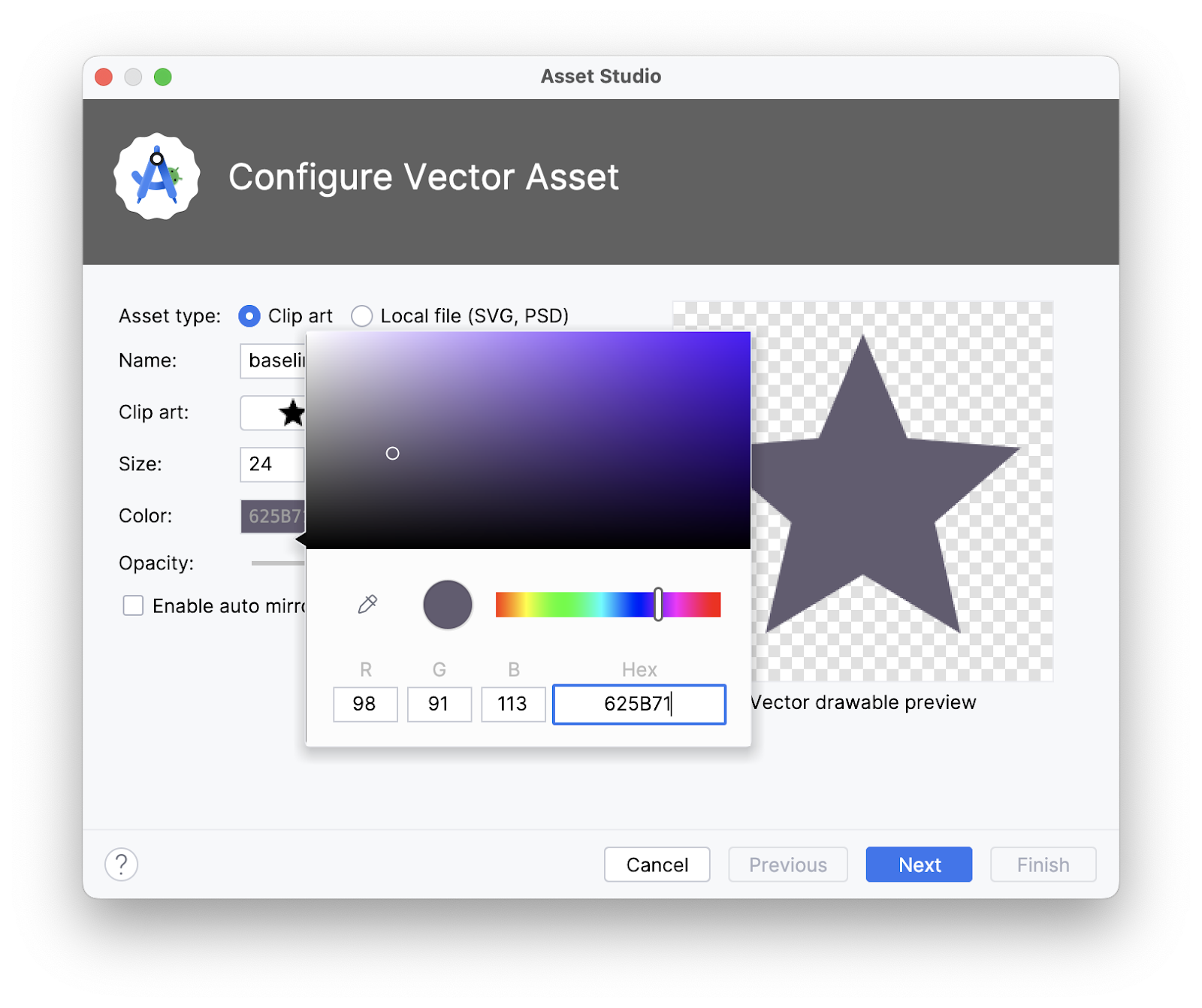This screenshot has height=1008, width=1202.
Task: Click the rainbow hue slider handle
Action: (x=658, y=605)
